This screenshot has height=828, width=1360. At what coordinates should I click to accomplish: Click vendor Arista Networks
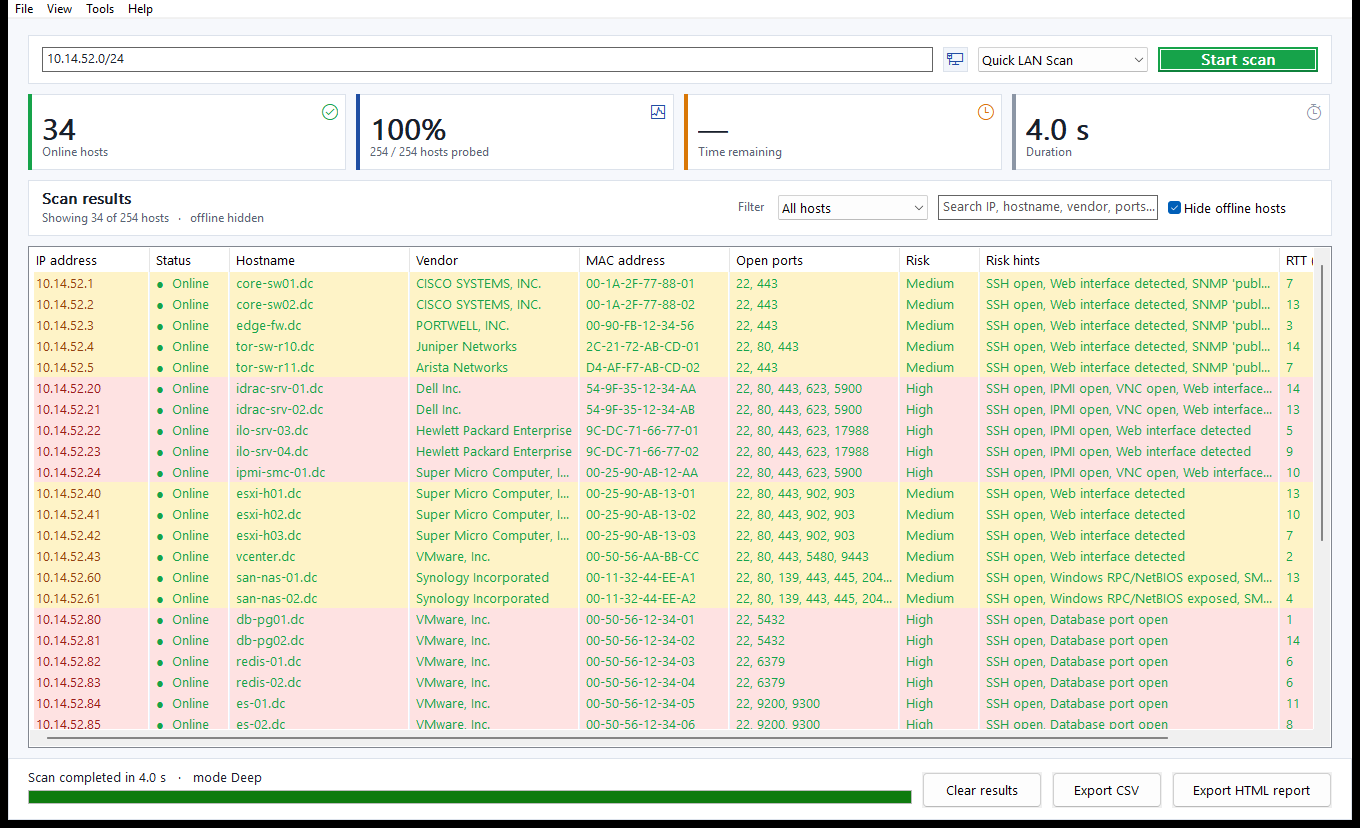pos(462,368)
